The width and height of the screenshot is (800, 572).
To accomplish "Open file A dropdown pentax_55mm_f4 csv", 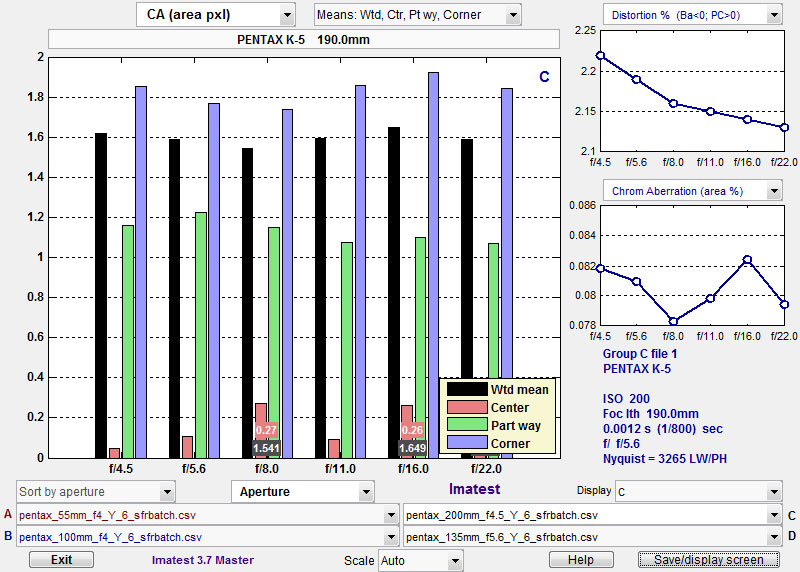I will (x=207, y=515).
